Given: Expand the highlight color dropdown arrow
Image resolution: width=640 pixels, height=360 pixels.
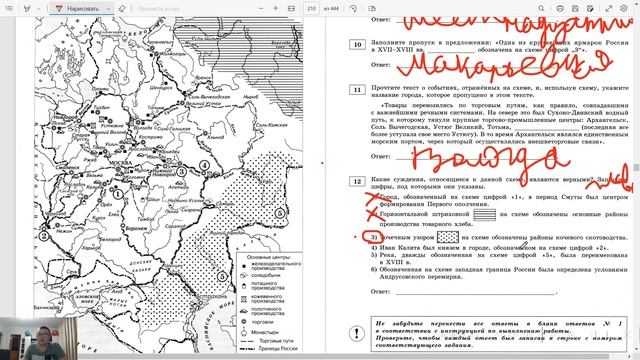Looking at the screenshot, I should click(38, 9).
